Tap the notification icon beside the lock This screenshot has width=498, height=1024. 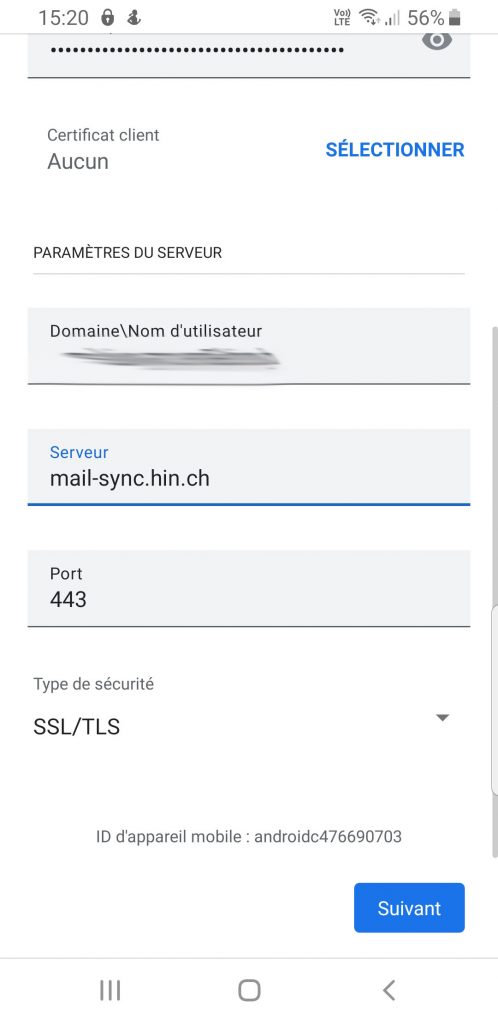click(x=134, y=18)
